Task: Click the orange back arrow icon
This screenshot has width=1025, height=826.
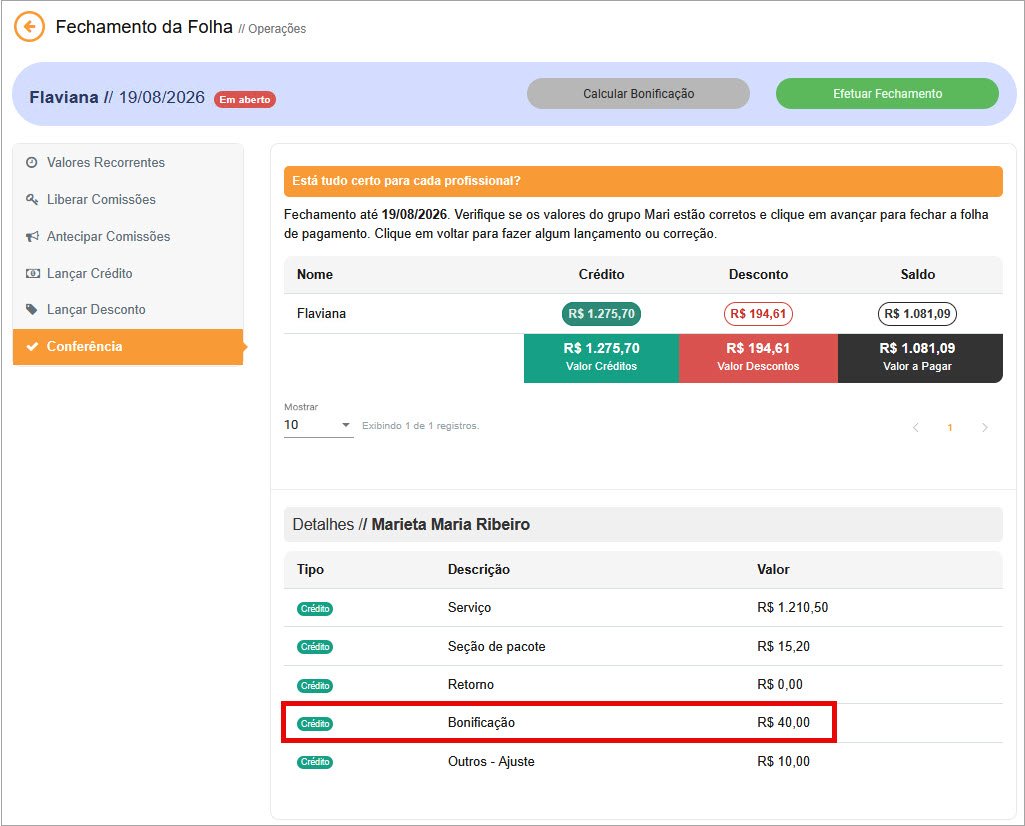Action: (x=29, y=27)
